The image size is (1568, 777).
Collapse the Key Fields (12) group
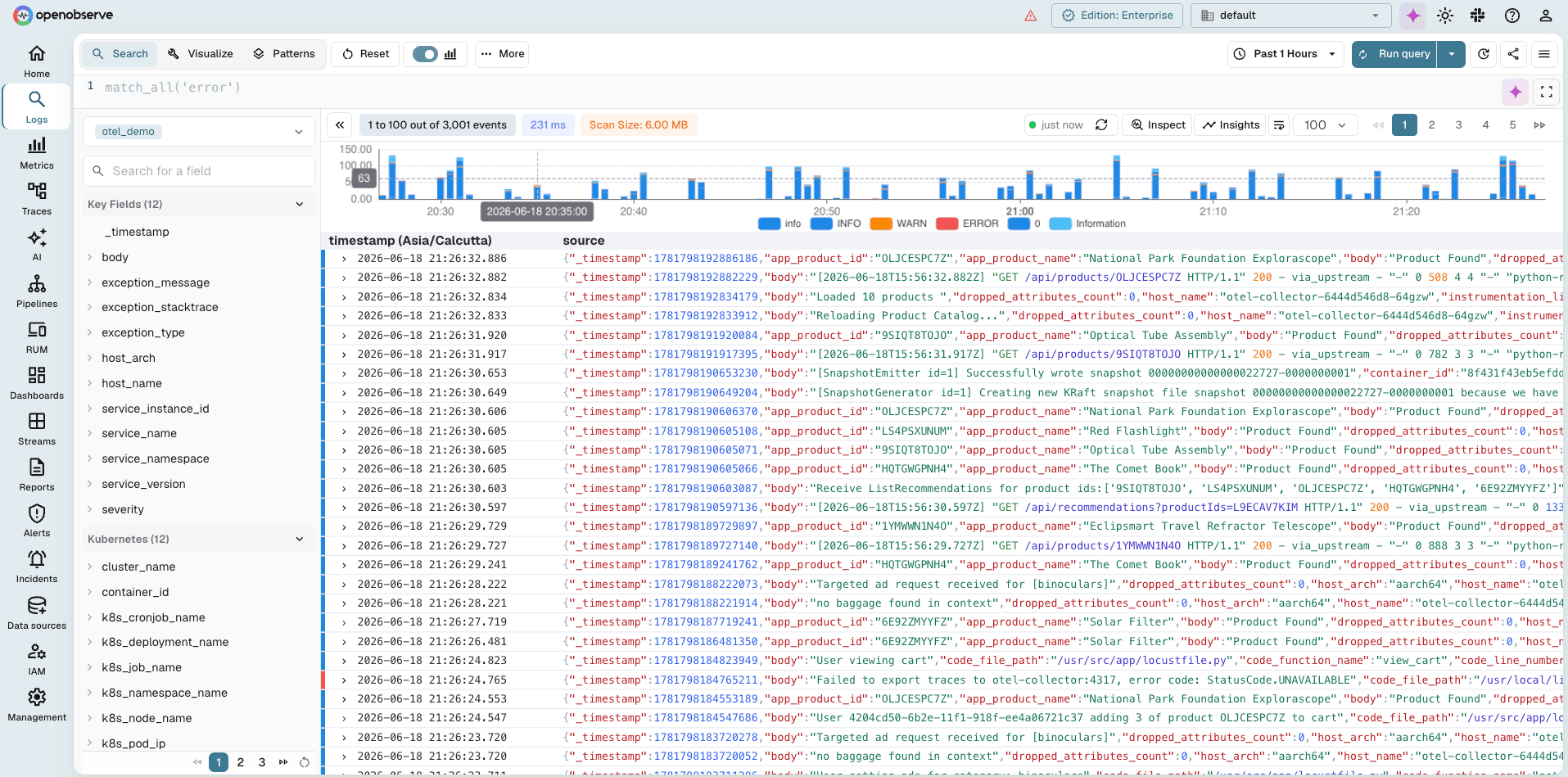tap(197, 204)
